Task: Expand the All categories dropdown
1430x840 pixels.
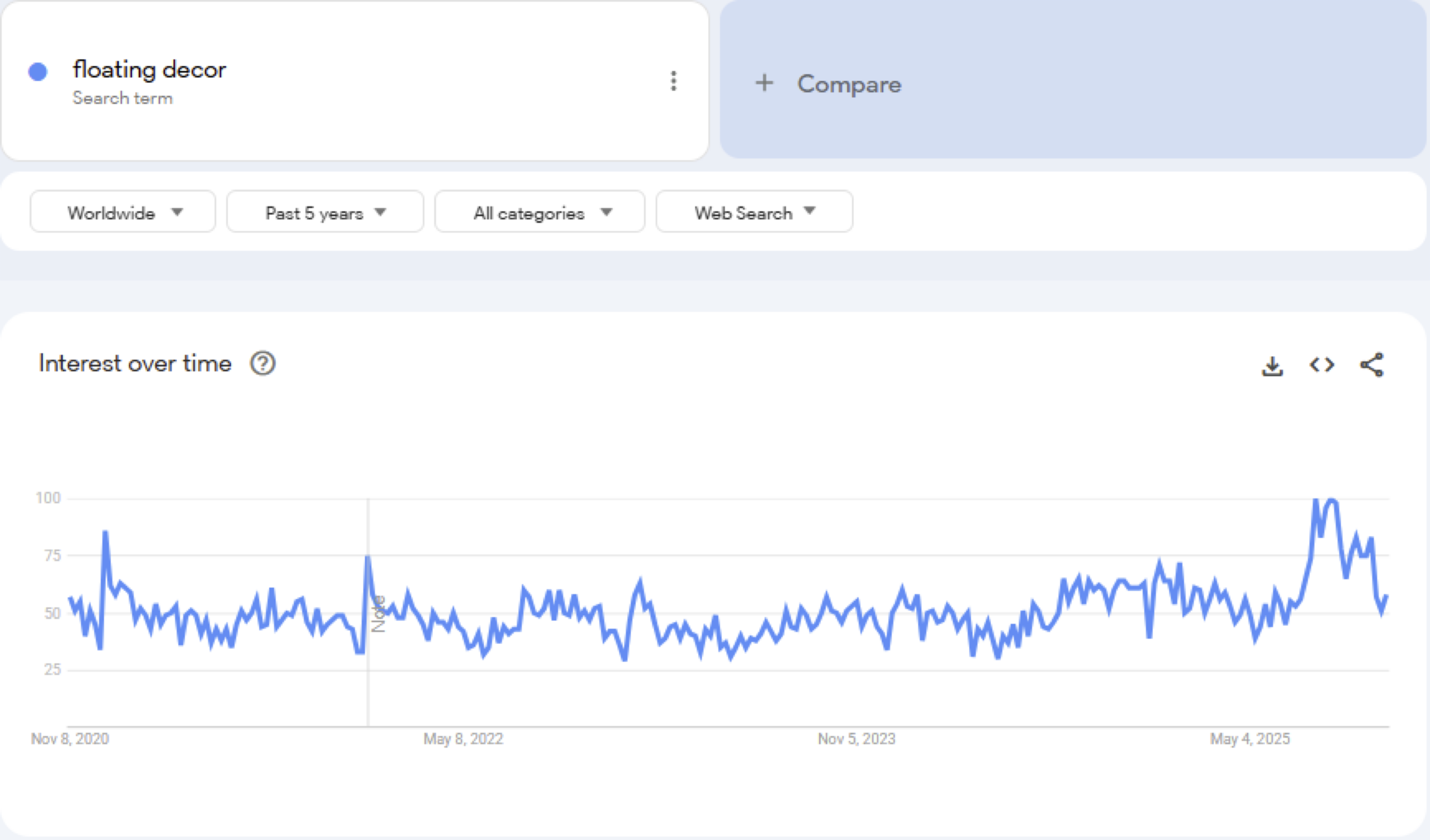Action: pyautogui.click(x=540, y=212)
